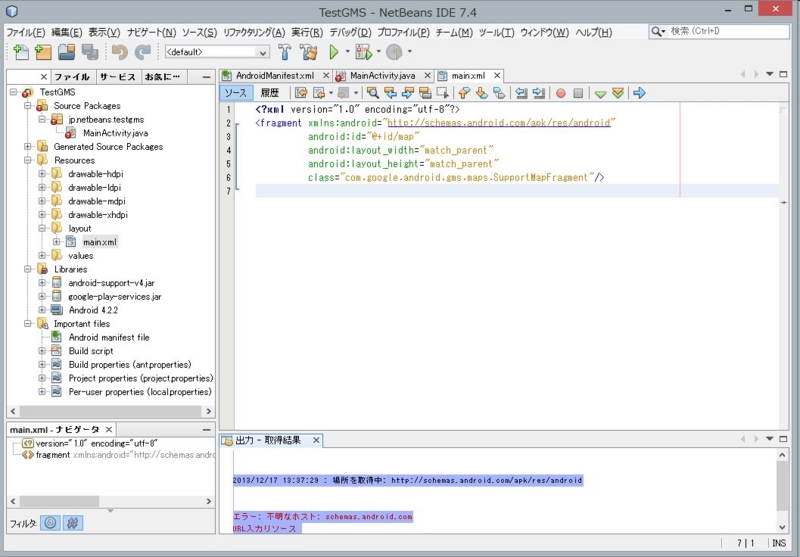Open the Run Project dropdown arrow

click(347, 52)
